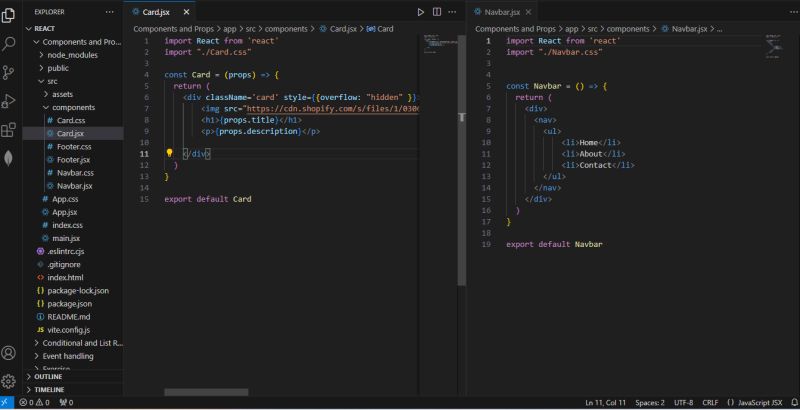Change encoding via UTF-8

pyautogui.click(x=683, y=402)
